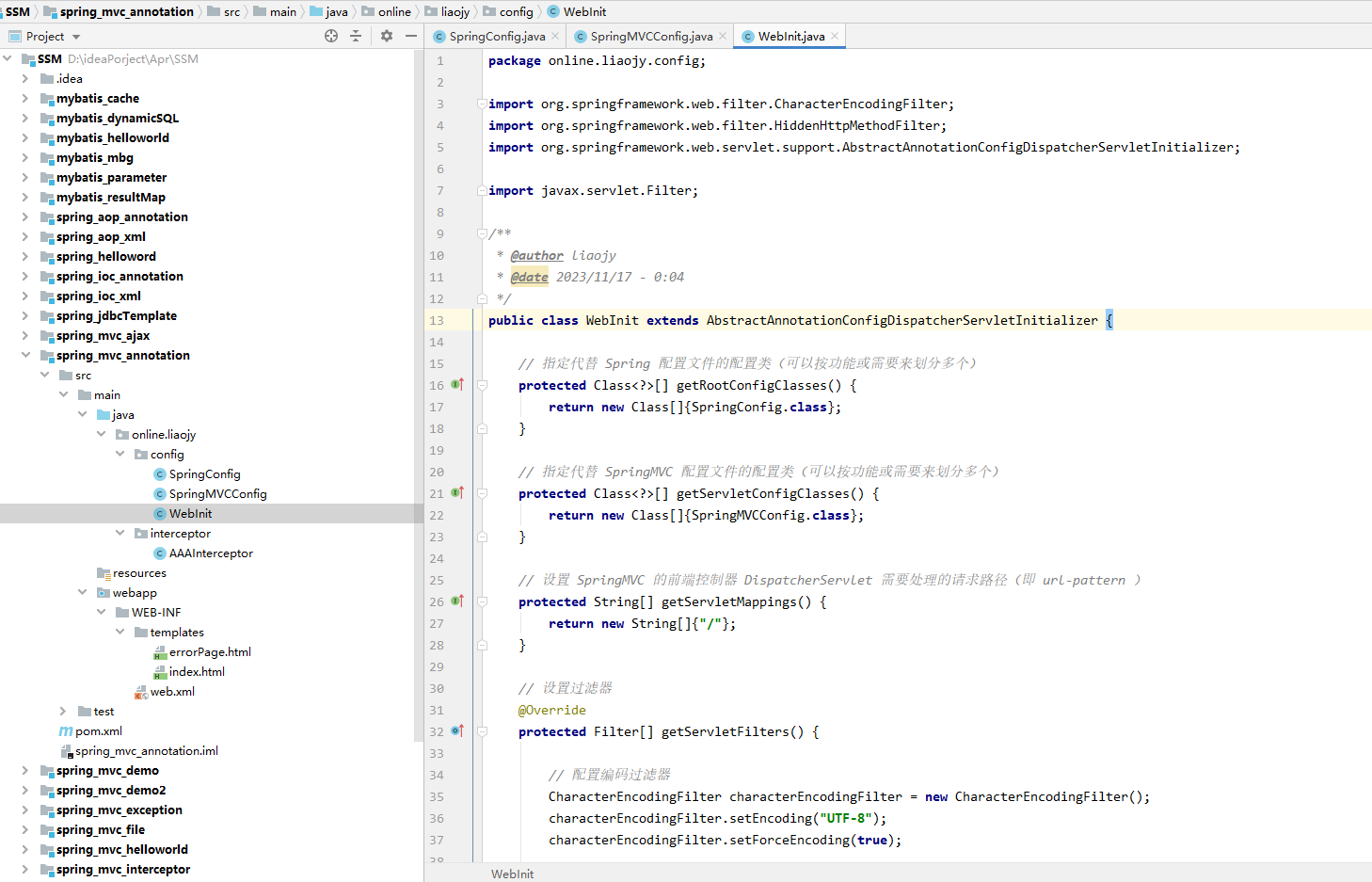Viewport: 1372px width, 882px height.
Task: Click the override gutter icon on line 21
Action: [x=457, y=492]
